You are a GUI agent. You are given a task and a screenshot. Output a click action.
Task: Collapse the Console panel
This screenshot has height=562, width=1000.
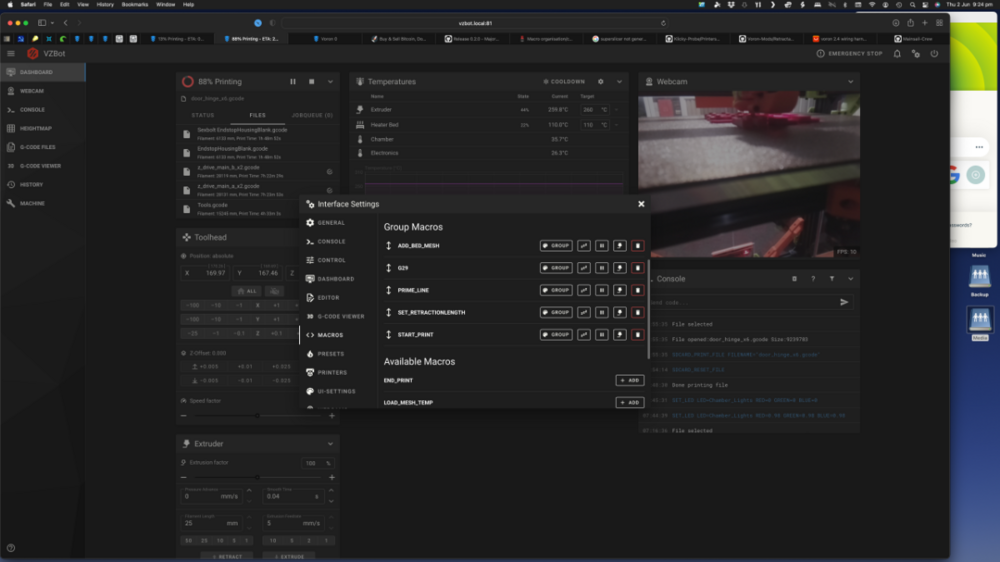pos(851,279)
